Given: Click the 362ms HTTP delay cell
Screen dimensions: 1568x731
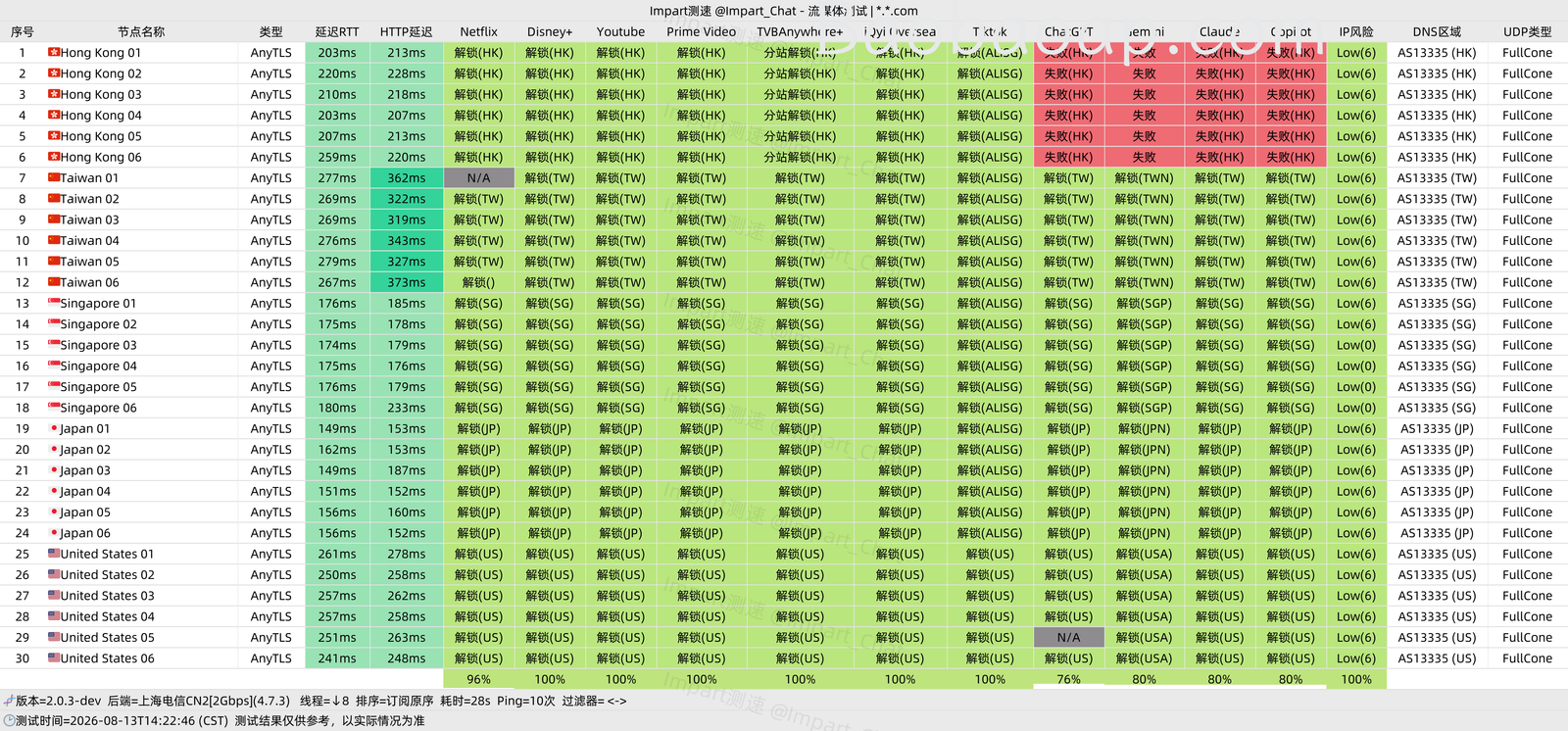Looking at the screenshot, I should point(406,177).
